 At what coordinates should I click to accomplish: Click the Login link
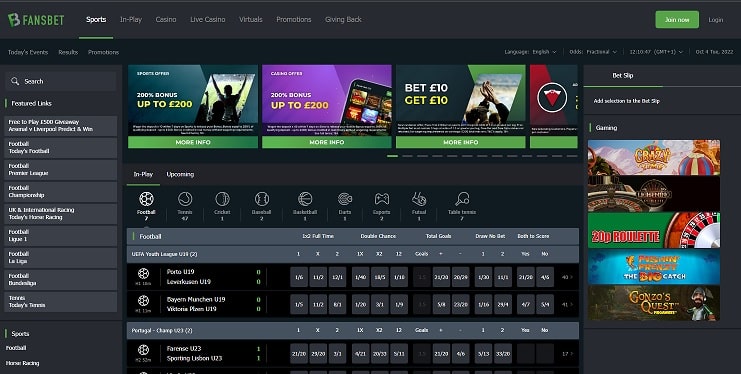(715, 20)
